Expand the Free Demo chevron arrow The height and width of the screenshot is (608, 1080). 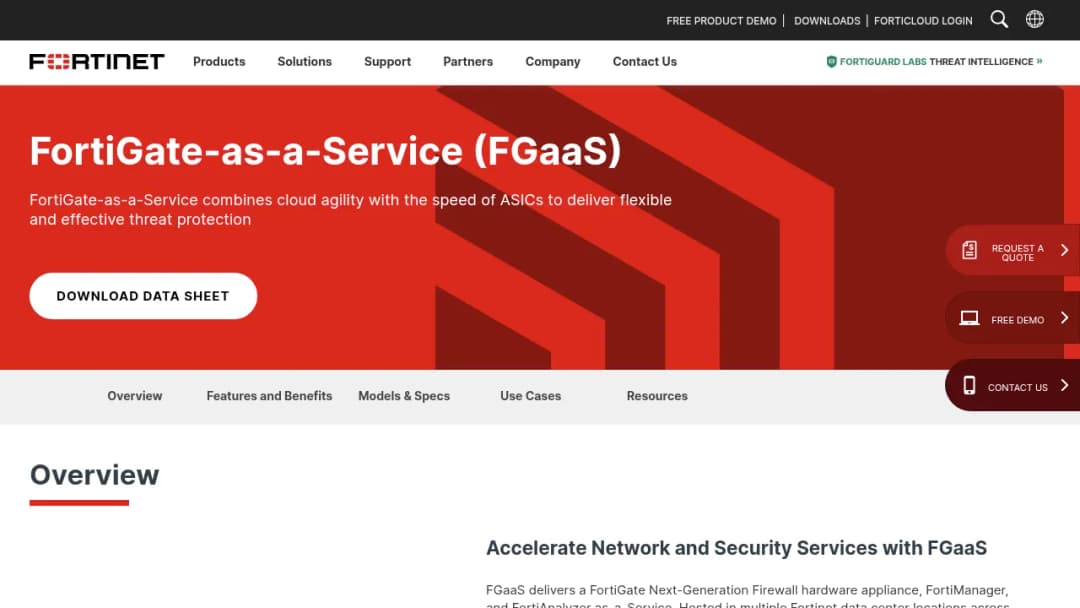coord(1064,317)
